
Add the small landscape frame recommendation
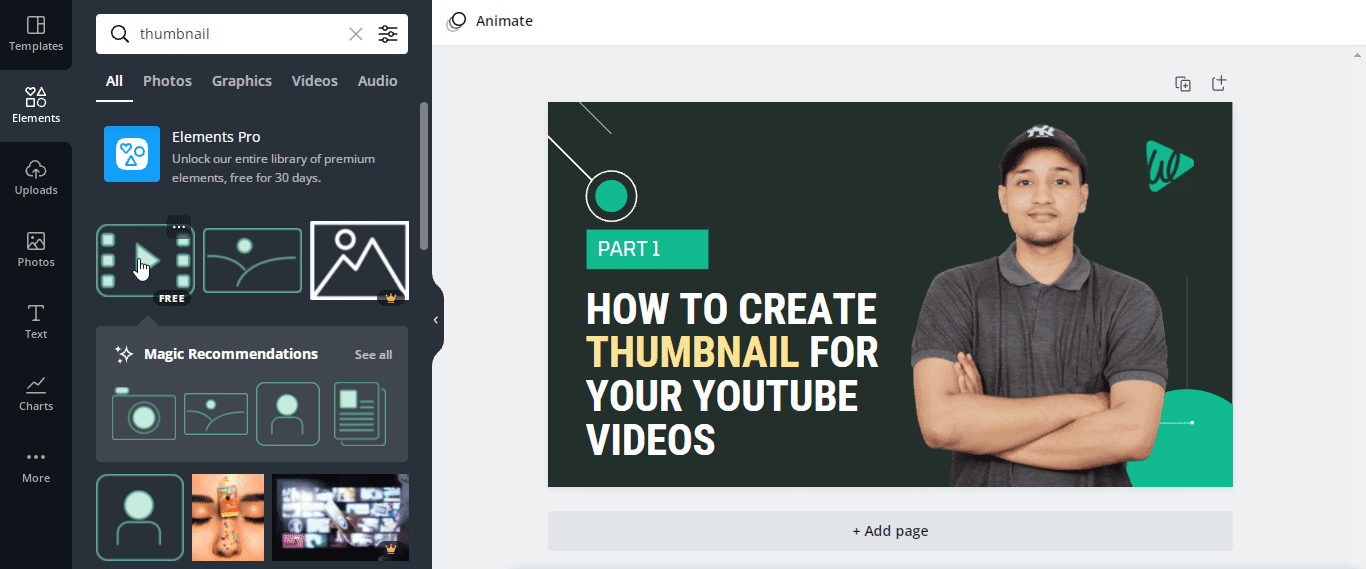(216, 414)
